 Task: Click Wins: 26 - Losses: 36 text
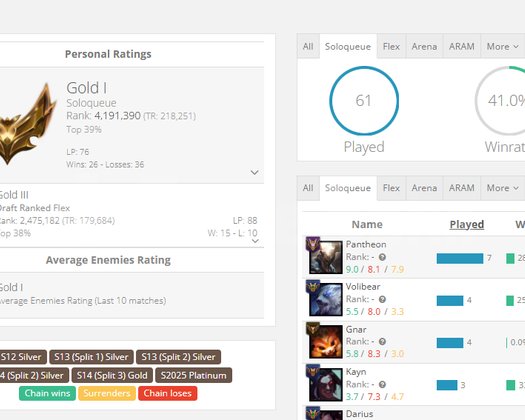tap(105, 164)
